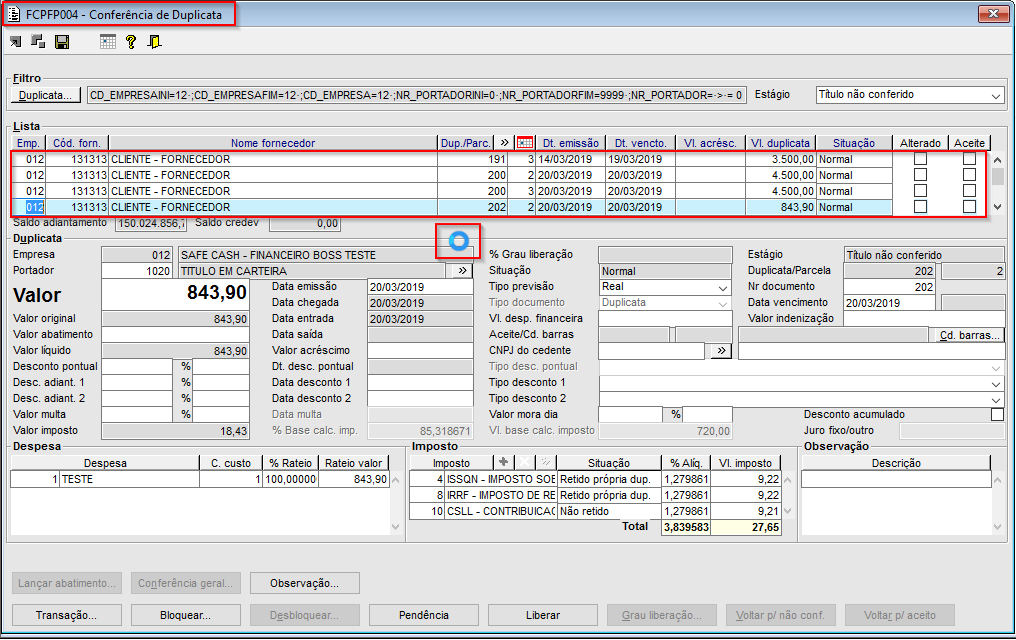Click the red calendar icon in list header
The width and height of the screenshot is (1016, 640).
point(525,143)
